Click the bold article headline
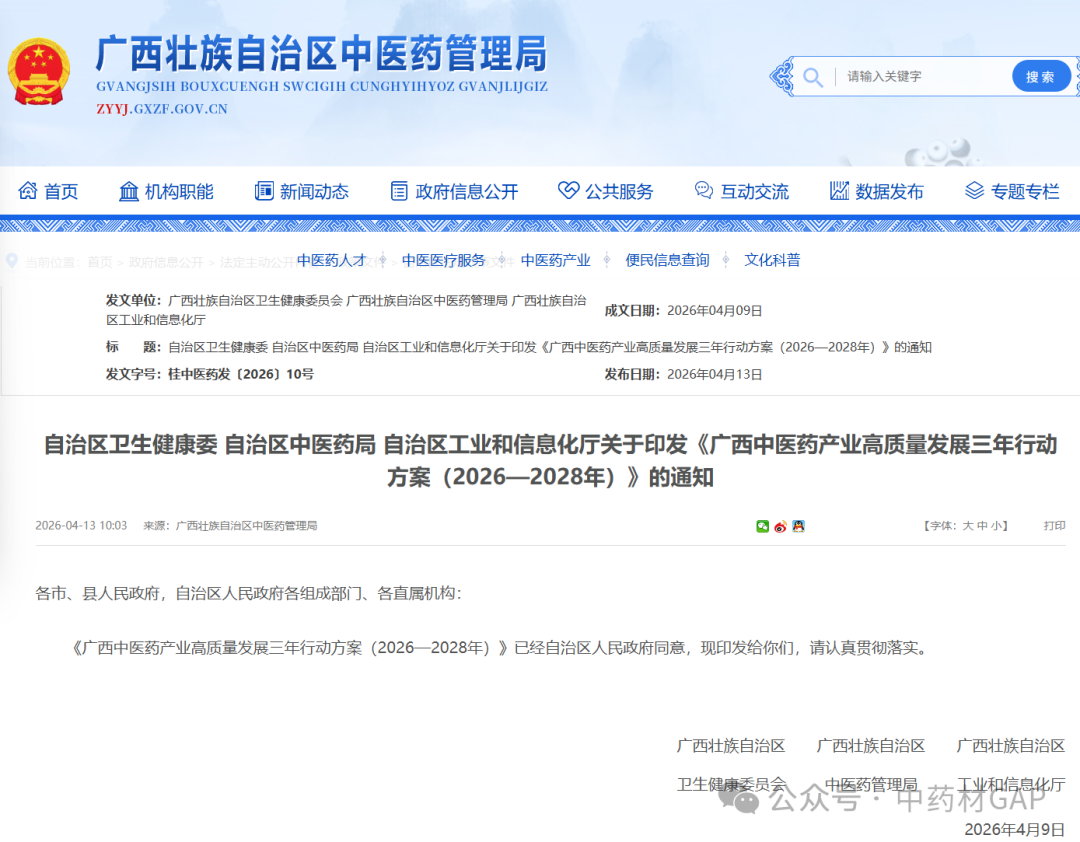This screenshot has width=1080, height=842. [550, 460]
